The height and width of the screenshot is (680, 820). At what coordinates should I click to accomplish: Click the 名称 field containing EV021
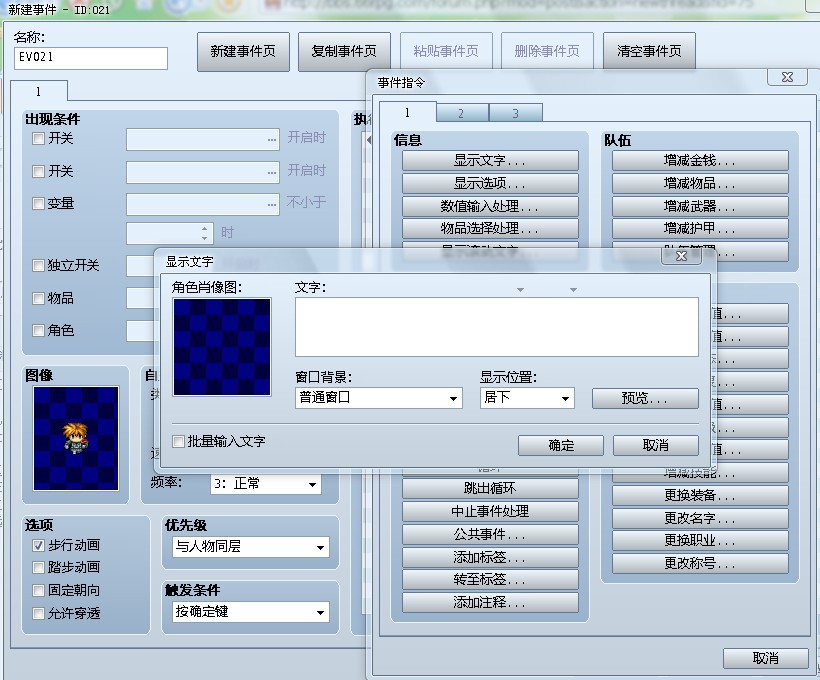(91, 58)
